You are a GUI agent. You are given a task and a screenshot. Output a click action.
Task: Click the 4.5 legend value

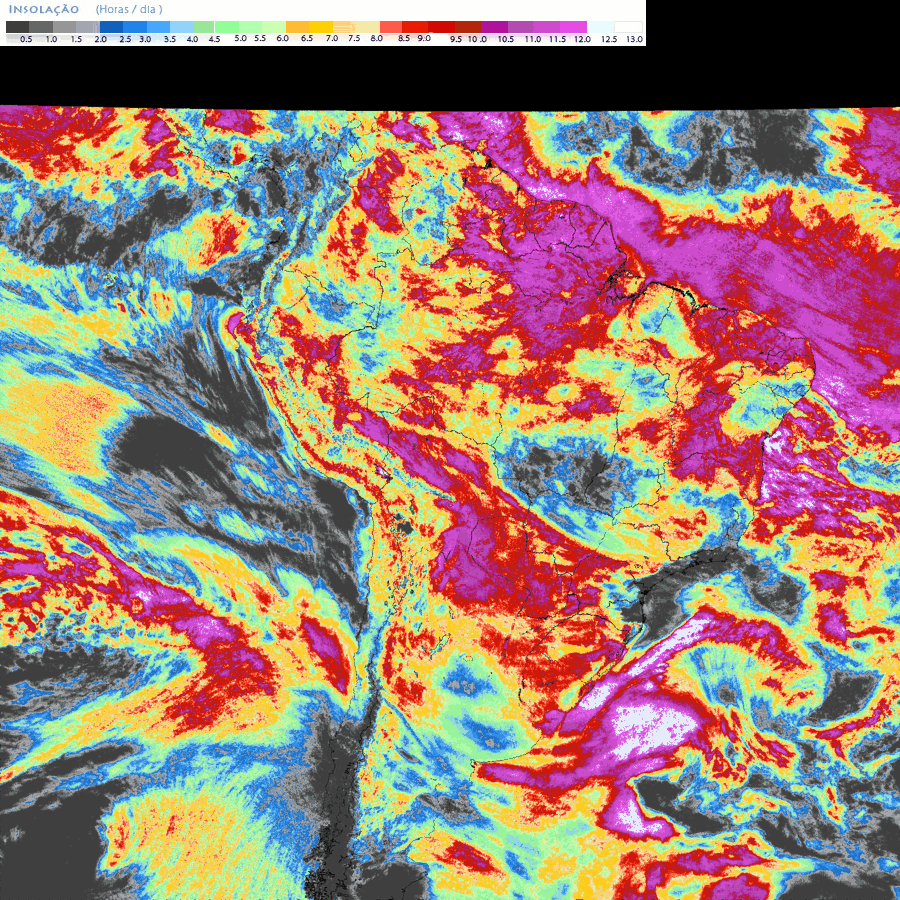(x=214, y=40)
